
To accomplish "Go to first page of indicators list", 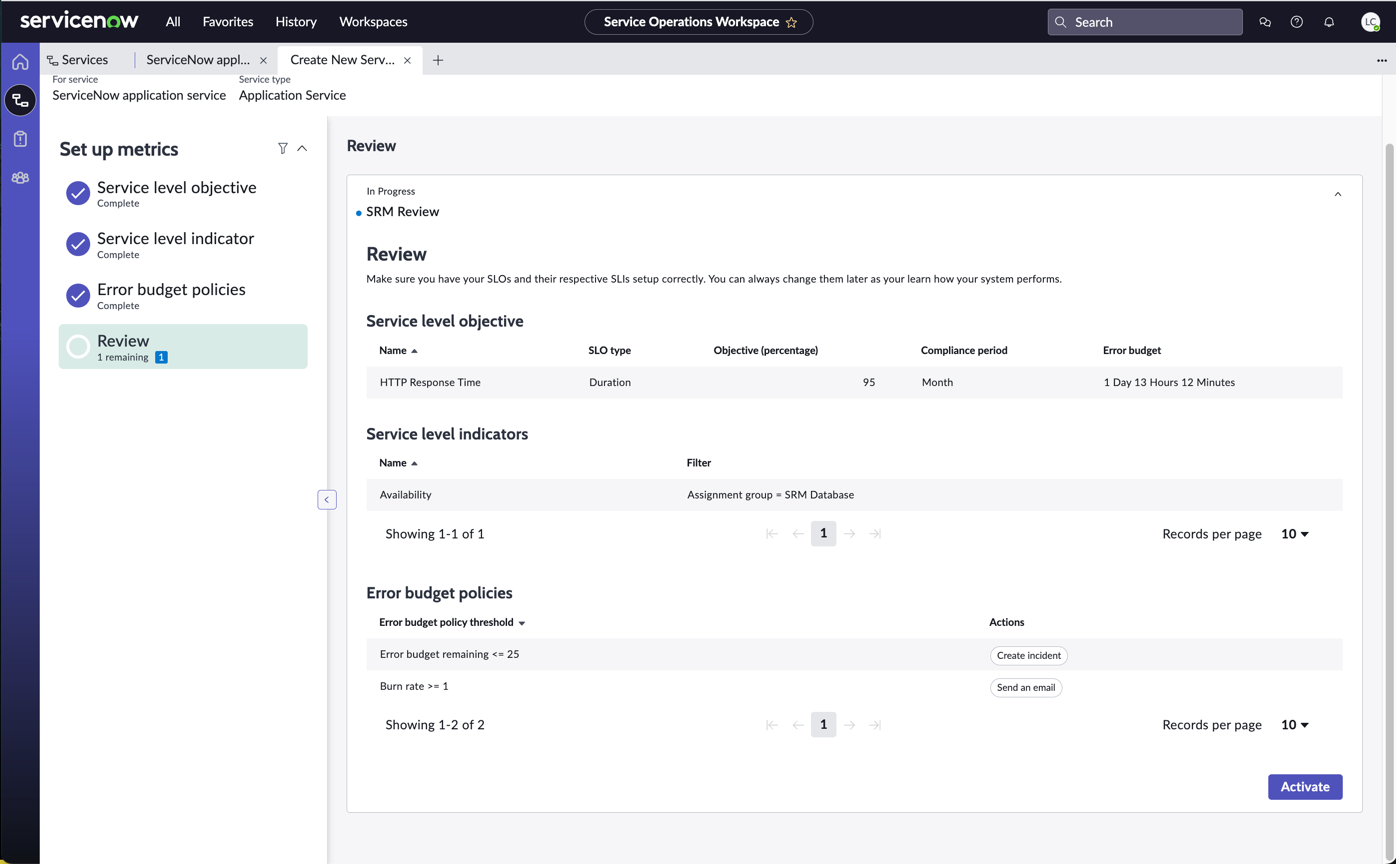I will click(x=772, y=534).
